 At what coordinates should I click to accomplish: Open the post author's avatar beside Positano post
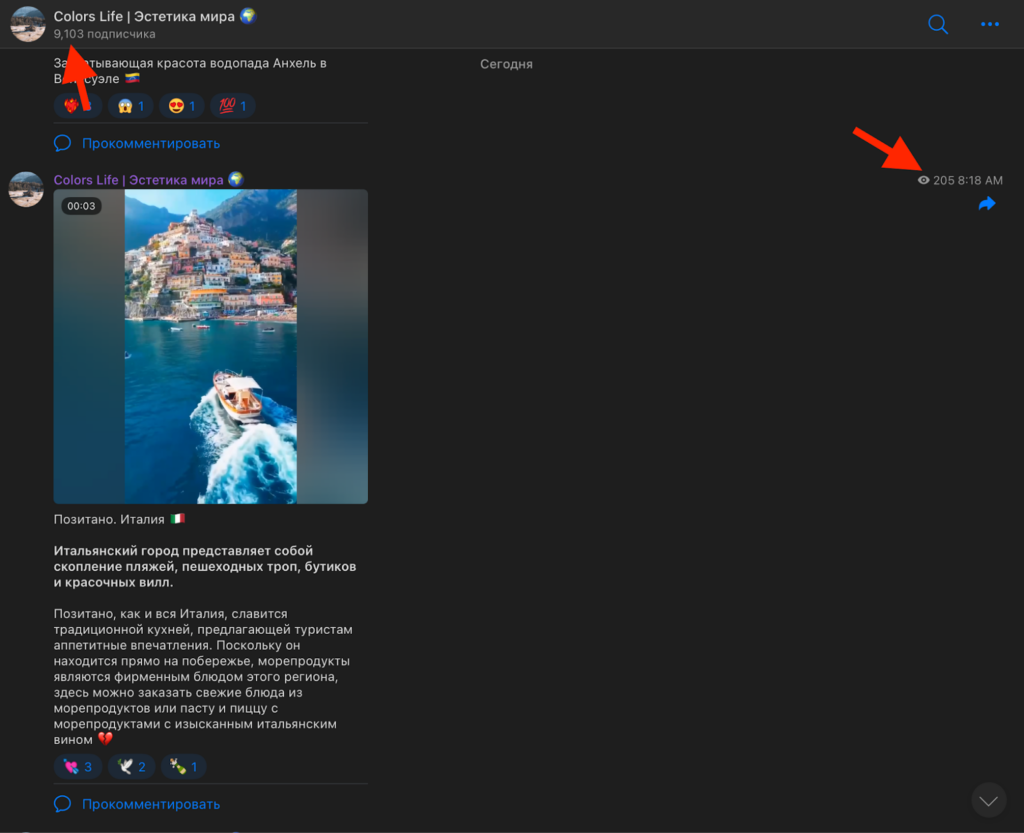[x=26, y=189]
